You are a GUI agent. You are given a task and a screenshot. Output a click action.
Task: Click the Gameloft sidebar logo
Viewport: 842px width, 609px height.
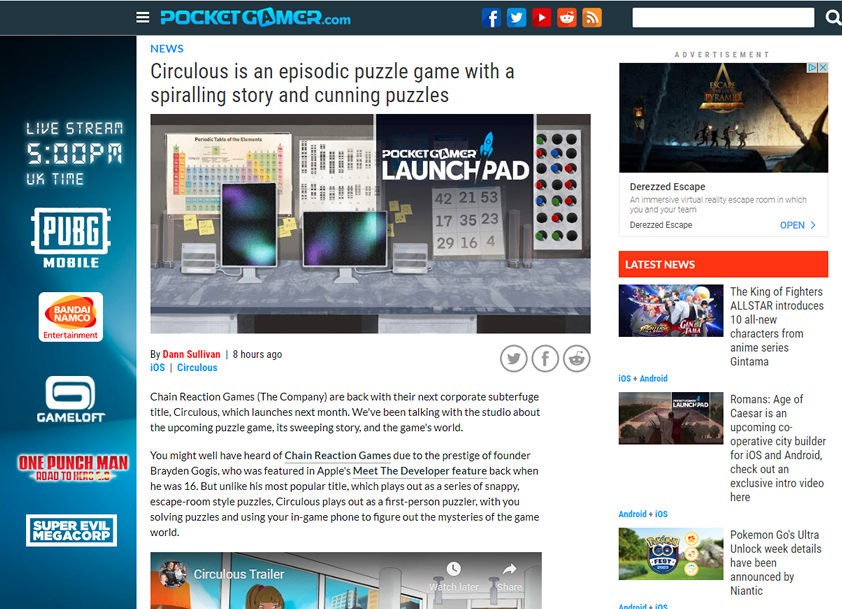[70, 399]
